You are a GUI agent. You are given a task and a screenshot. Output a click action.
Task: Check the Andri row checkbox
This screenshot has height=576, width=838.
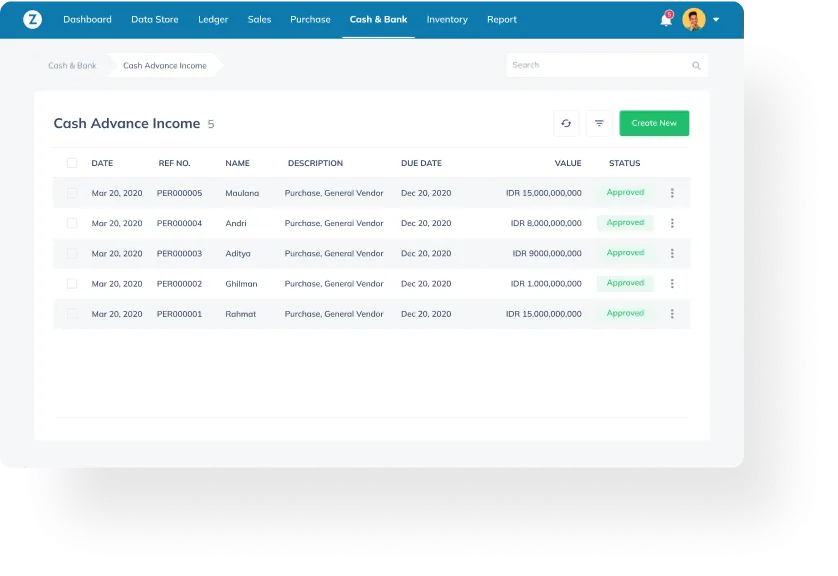pos(72,223)
